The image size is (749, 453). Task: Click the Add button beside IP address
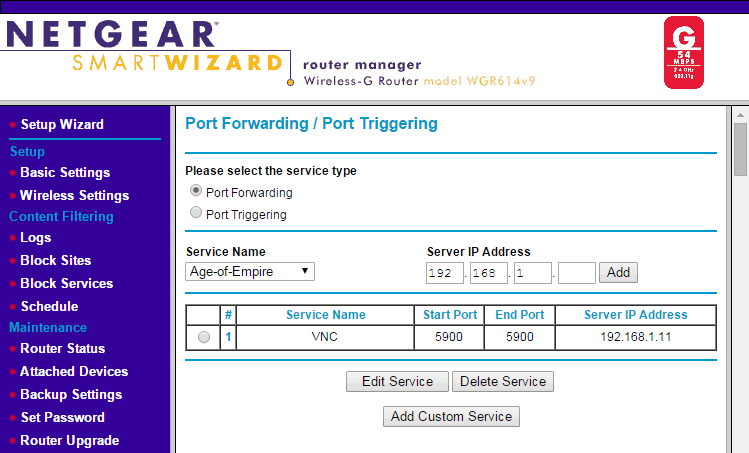click(x=619, y=272)
